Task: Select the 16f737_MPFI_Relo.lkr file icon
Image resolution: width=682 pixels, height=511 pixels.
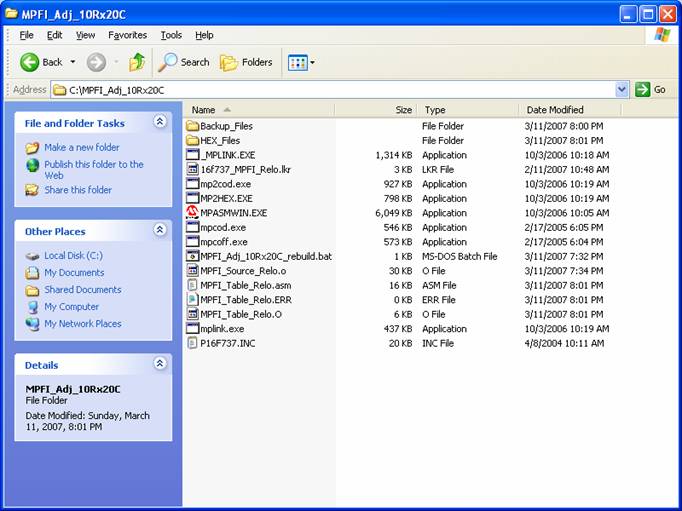Action: coord(192,170)
